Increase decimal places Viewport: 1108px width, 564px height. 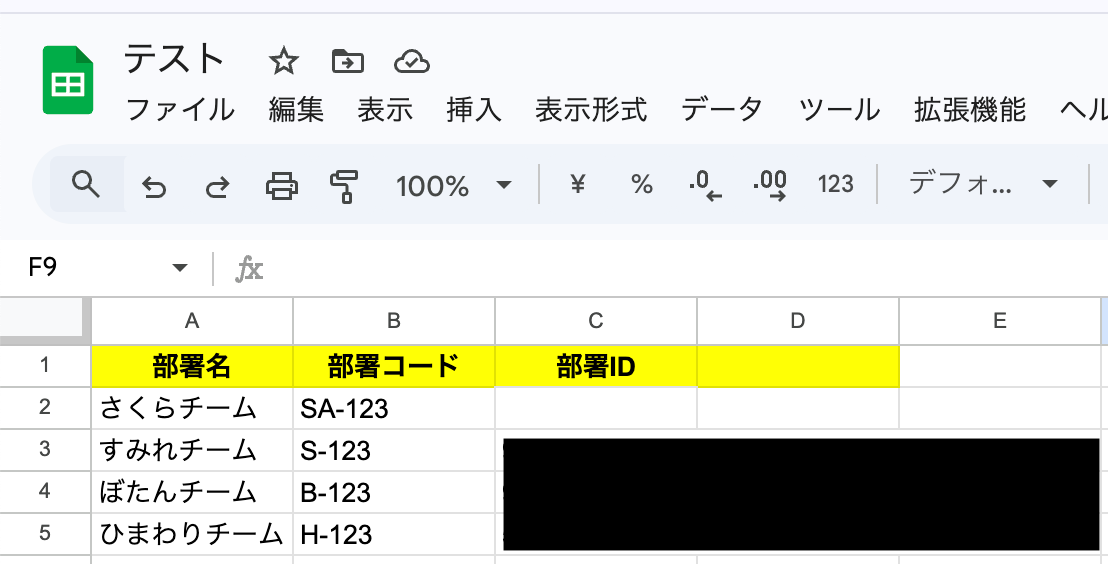[x=770, y=186]
